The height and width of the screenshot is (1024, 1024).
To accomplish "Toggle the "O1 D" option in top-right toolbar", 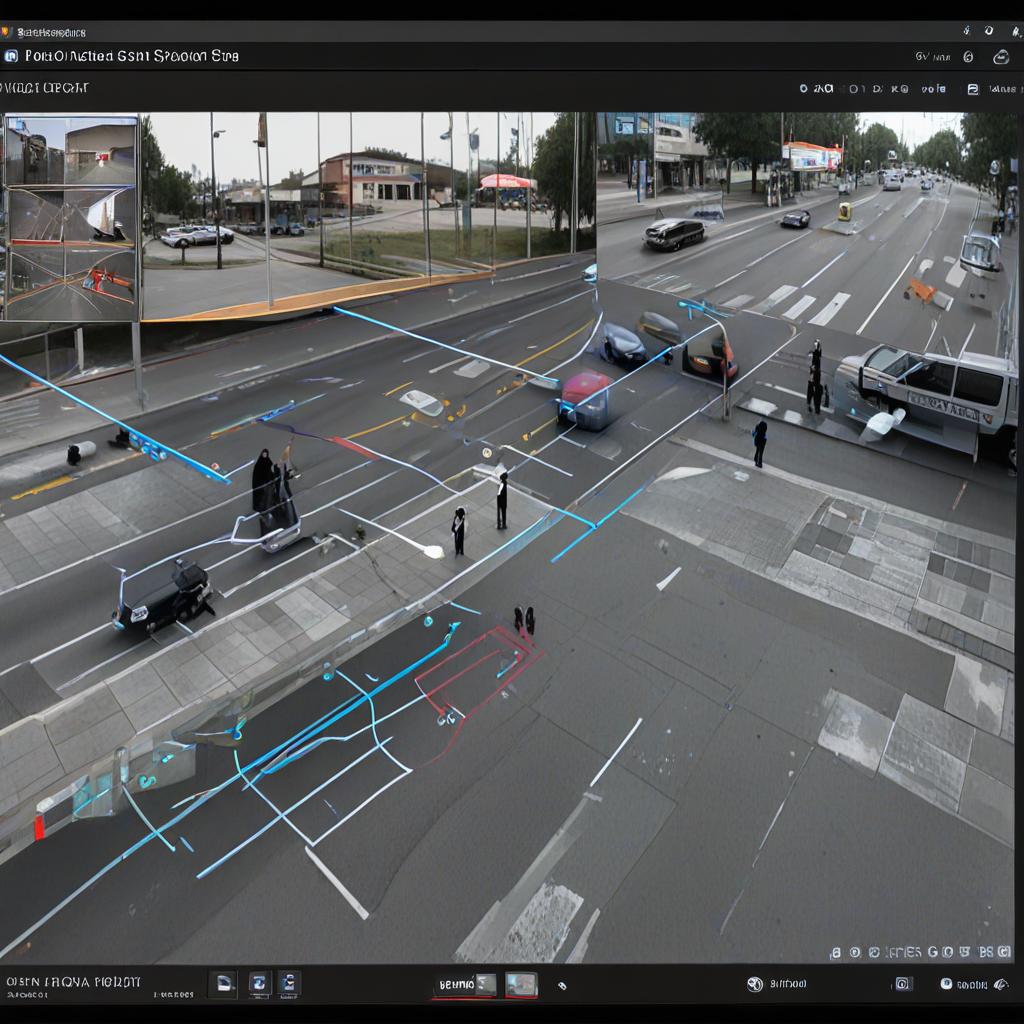I will [x=865, y=89].
